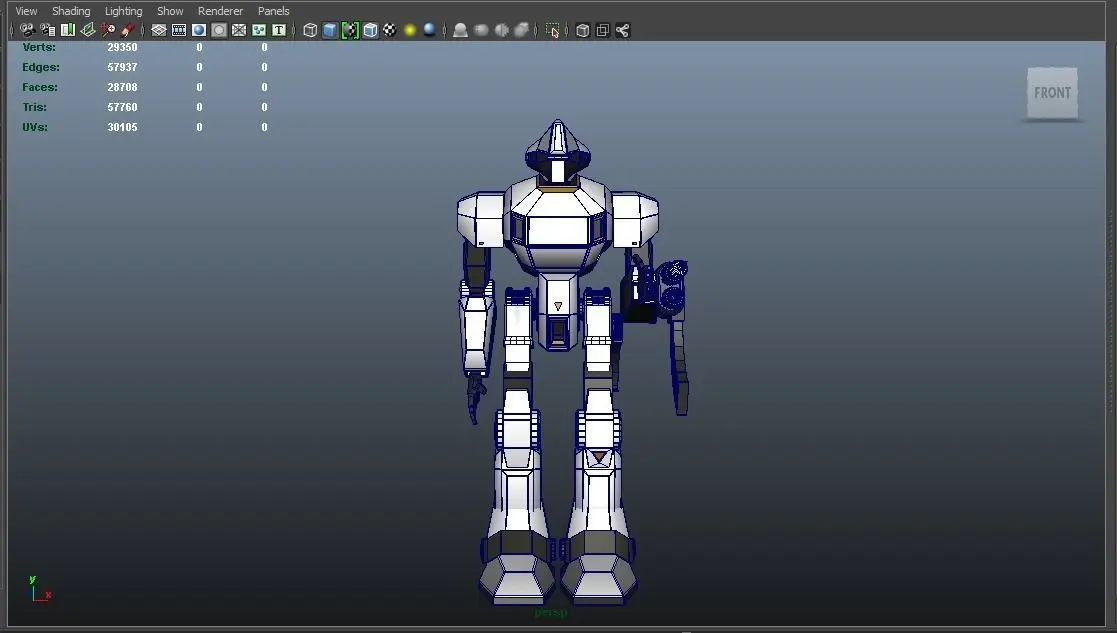Image resolution: width=1117 pixels, height=633 pixels.
Task: Click the FRONT face of the ViewCube
Action: click(1052, 93)
